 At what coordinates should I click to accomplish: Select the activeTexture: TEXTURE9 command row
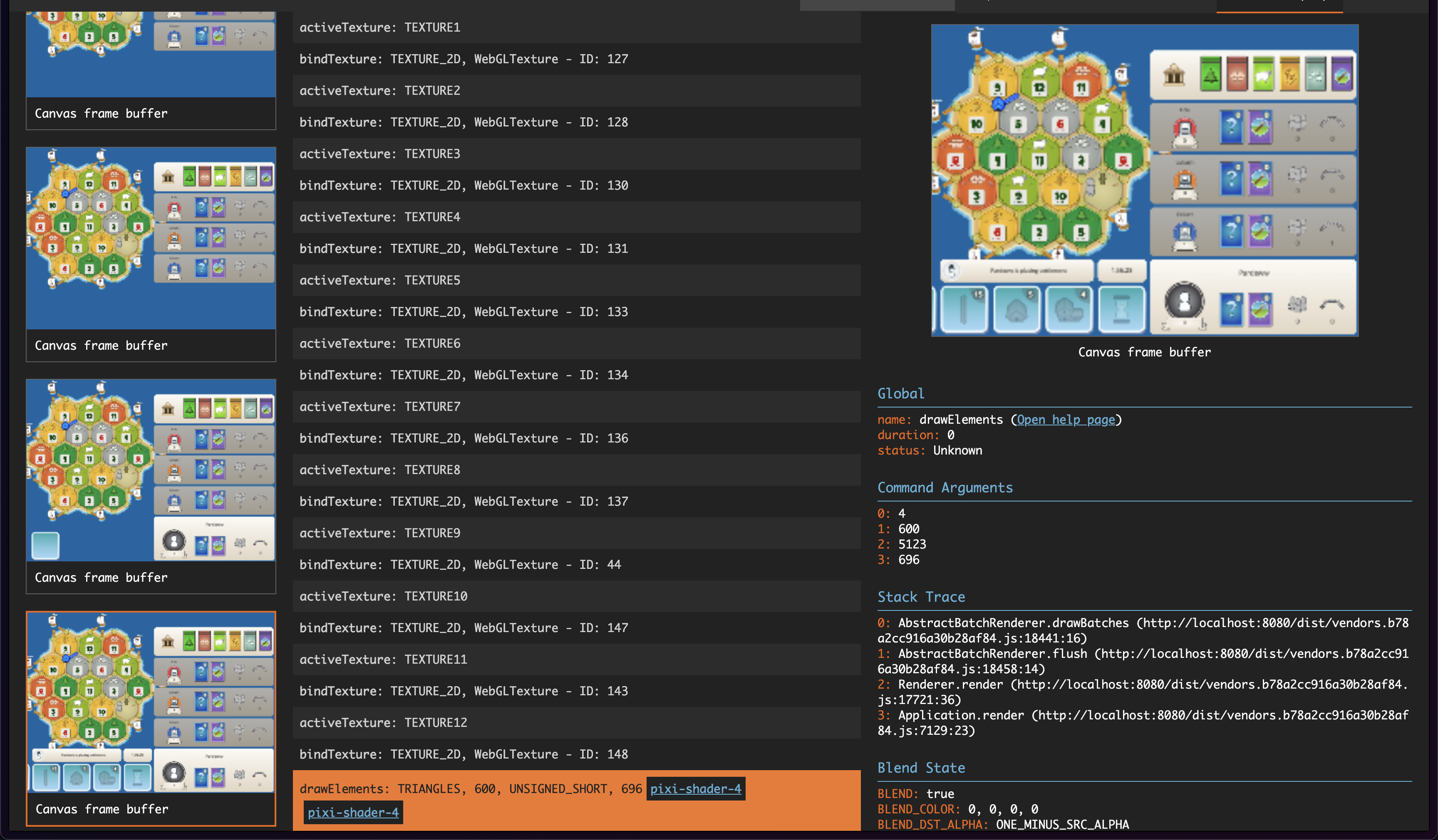(577, 533)
